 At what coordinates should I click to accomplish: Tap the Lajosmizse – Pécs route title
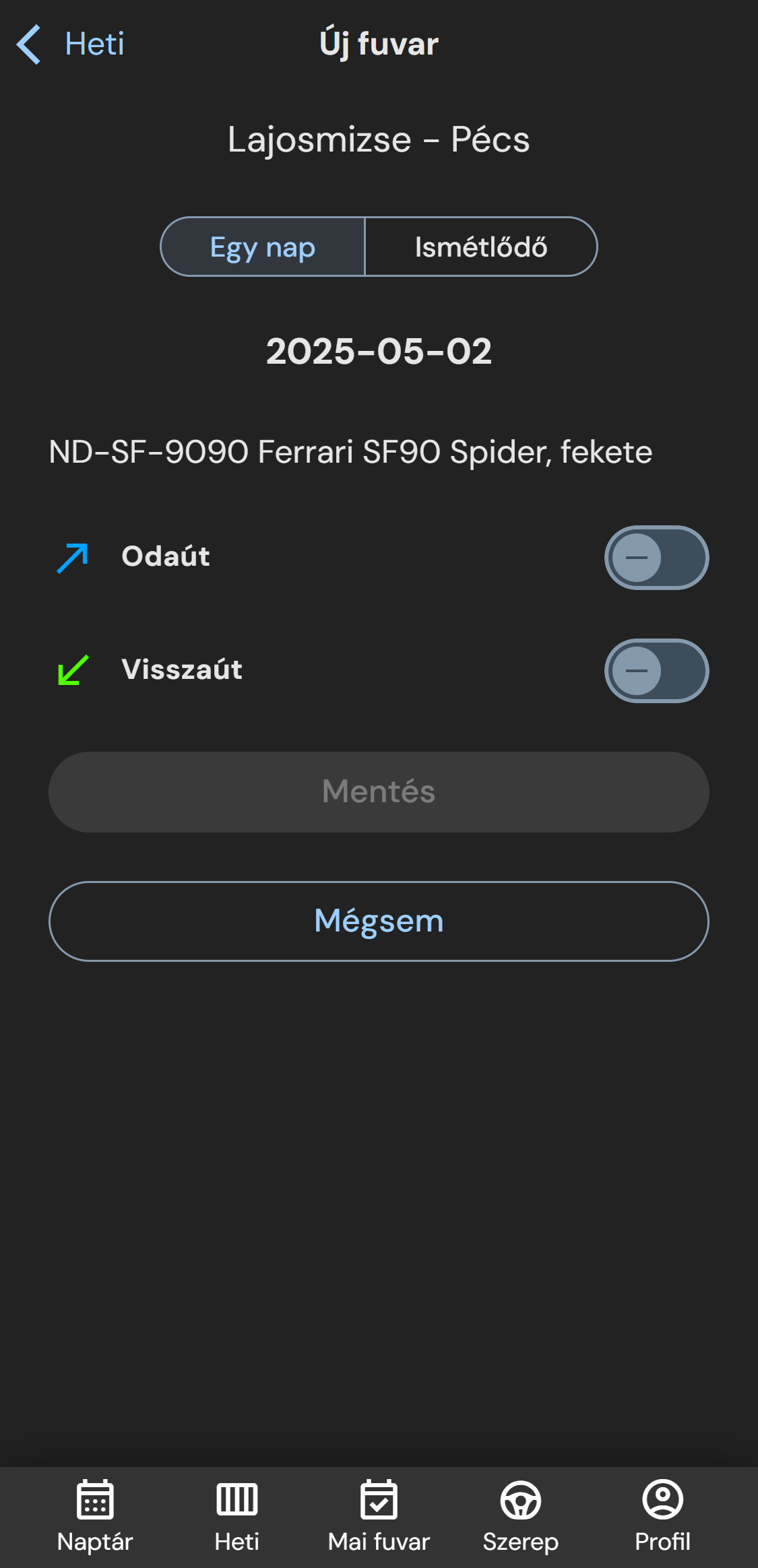379,139
